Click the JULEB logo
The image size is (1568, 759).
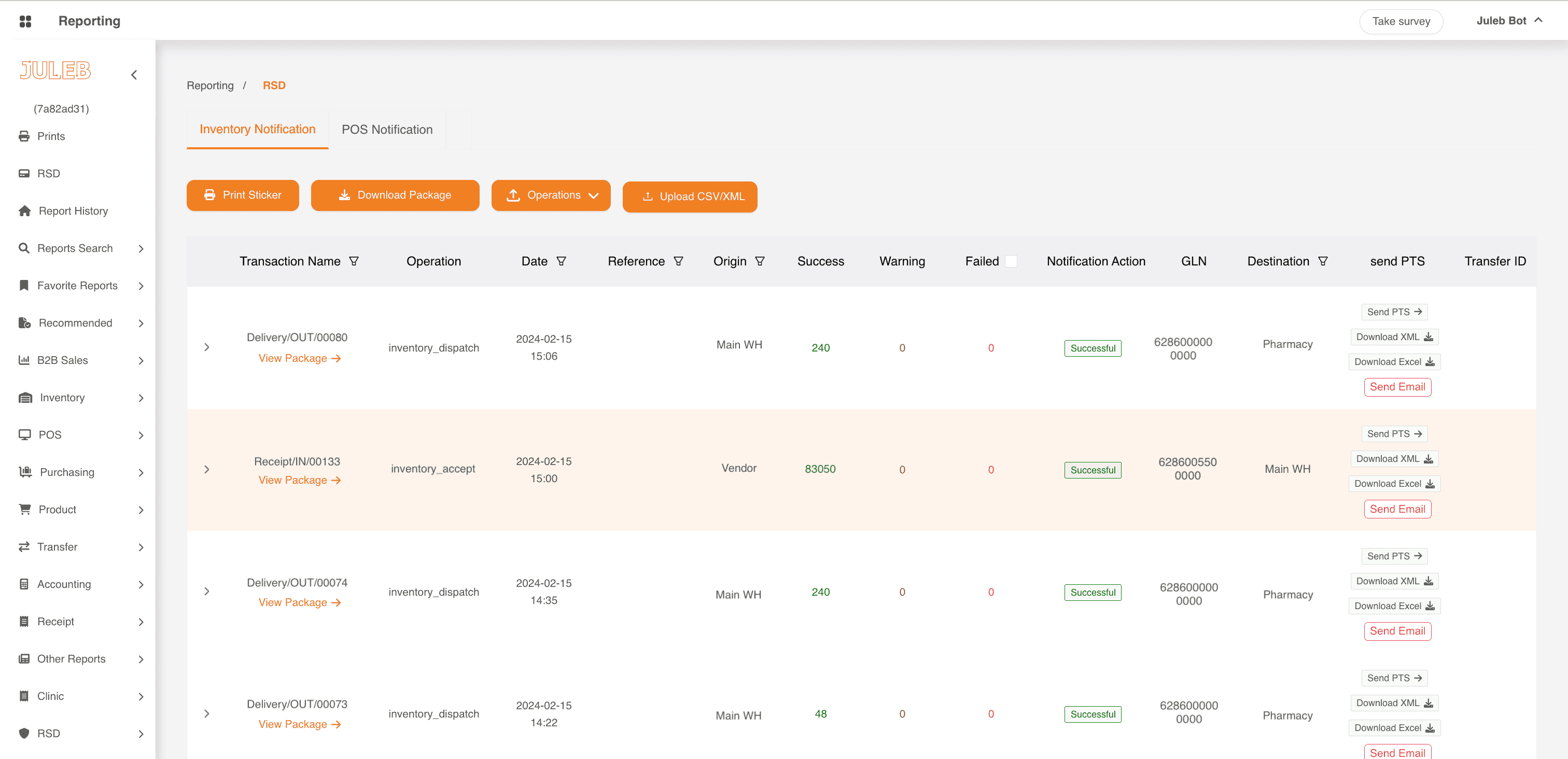[55, 71]
